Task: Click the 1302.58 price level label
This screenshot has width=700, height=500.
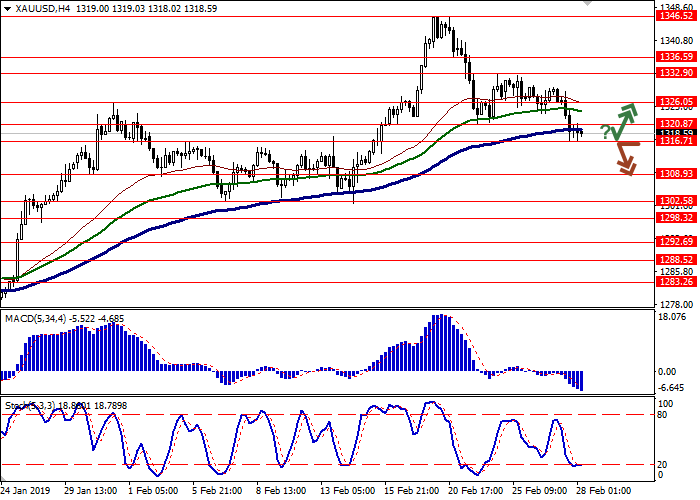Action: tap(676, 200)
